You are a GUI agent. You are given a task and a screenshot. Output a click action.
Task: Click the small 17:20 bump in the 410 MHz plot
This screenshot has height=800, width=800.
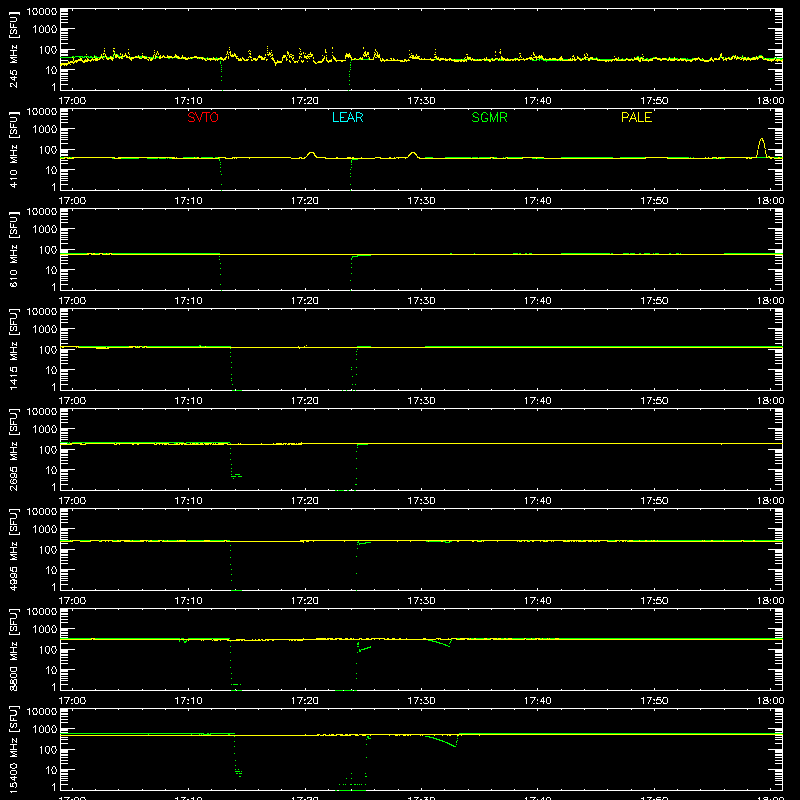point(311,155)
